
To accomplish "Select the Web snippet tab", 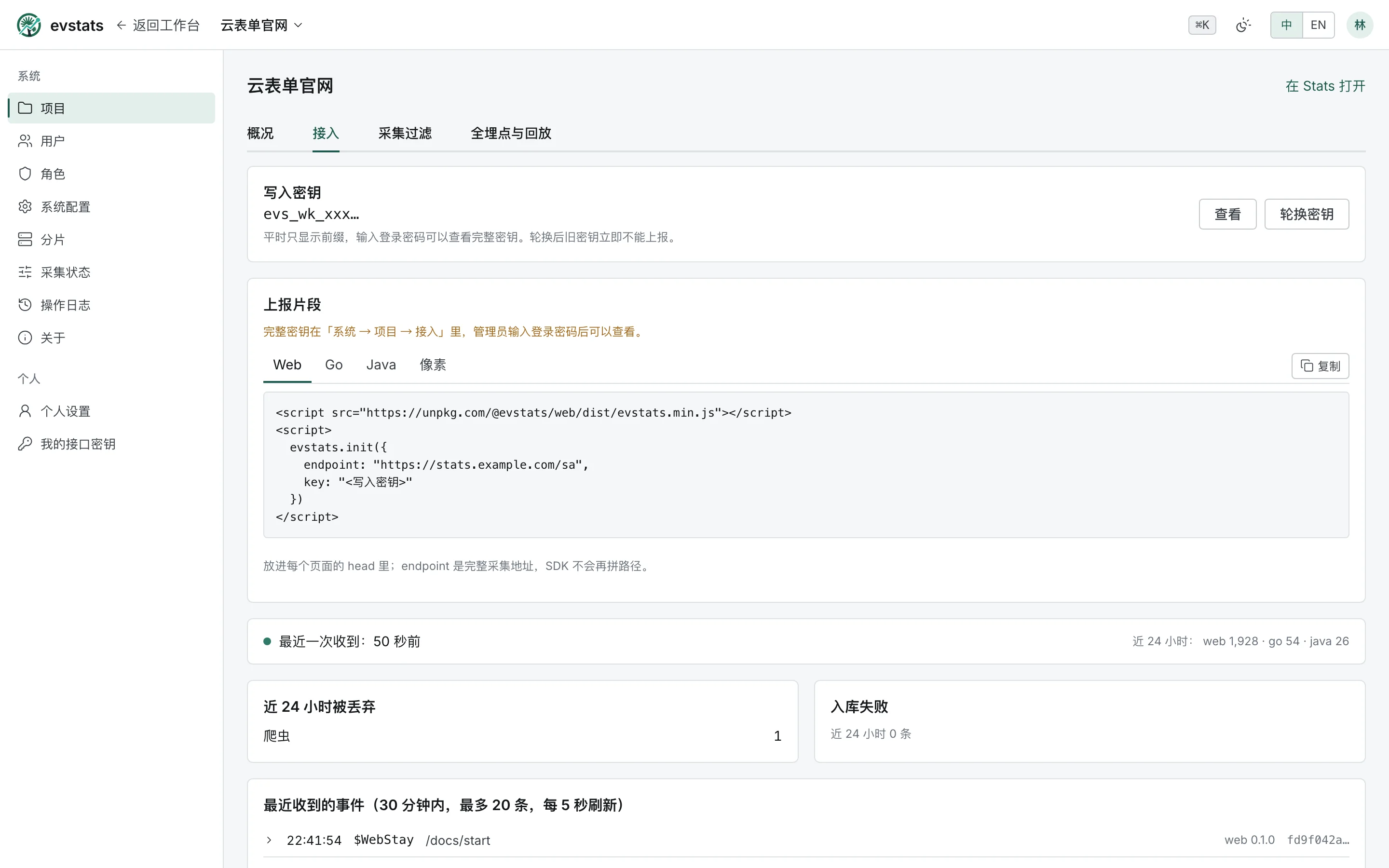I will point(287,365).
